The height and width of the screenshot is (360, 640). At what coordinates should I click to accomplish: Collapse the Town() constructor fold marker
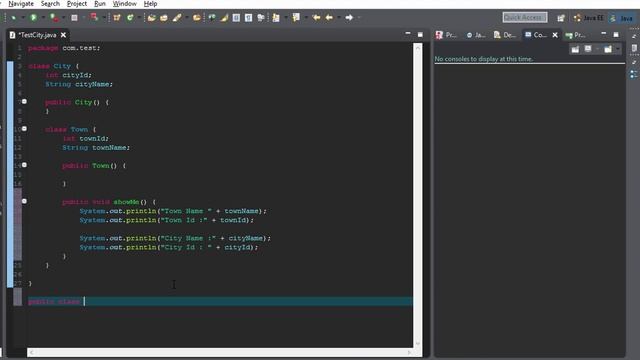[x=24, y=165]
